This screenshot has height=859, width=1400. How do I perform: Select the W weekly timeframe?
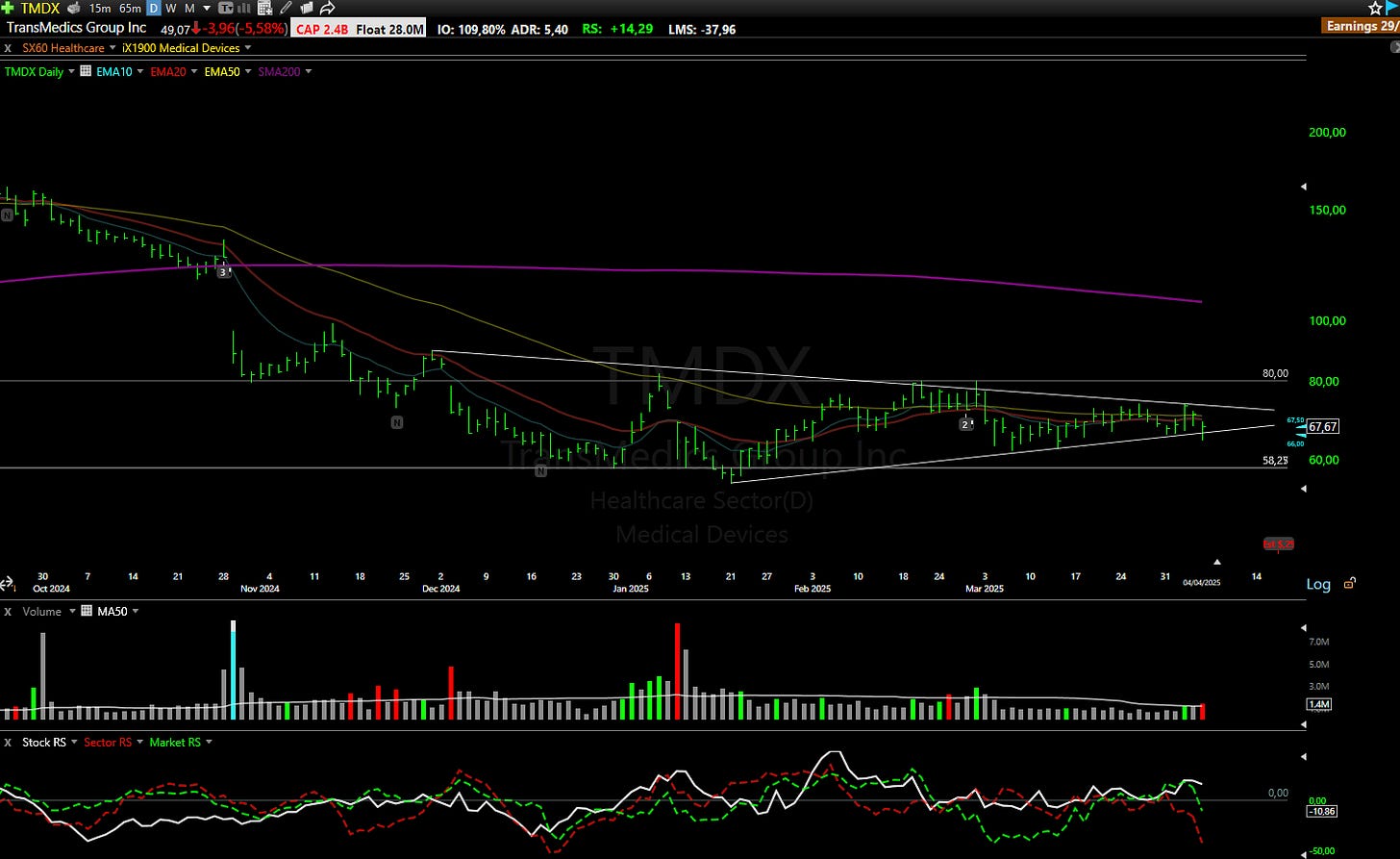[x=171, y=8]
